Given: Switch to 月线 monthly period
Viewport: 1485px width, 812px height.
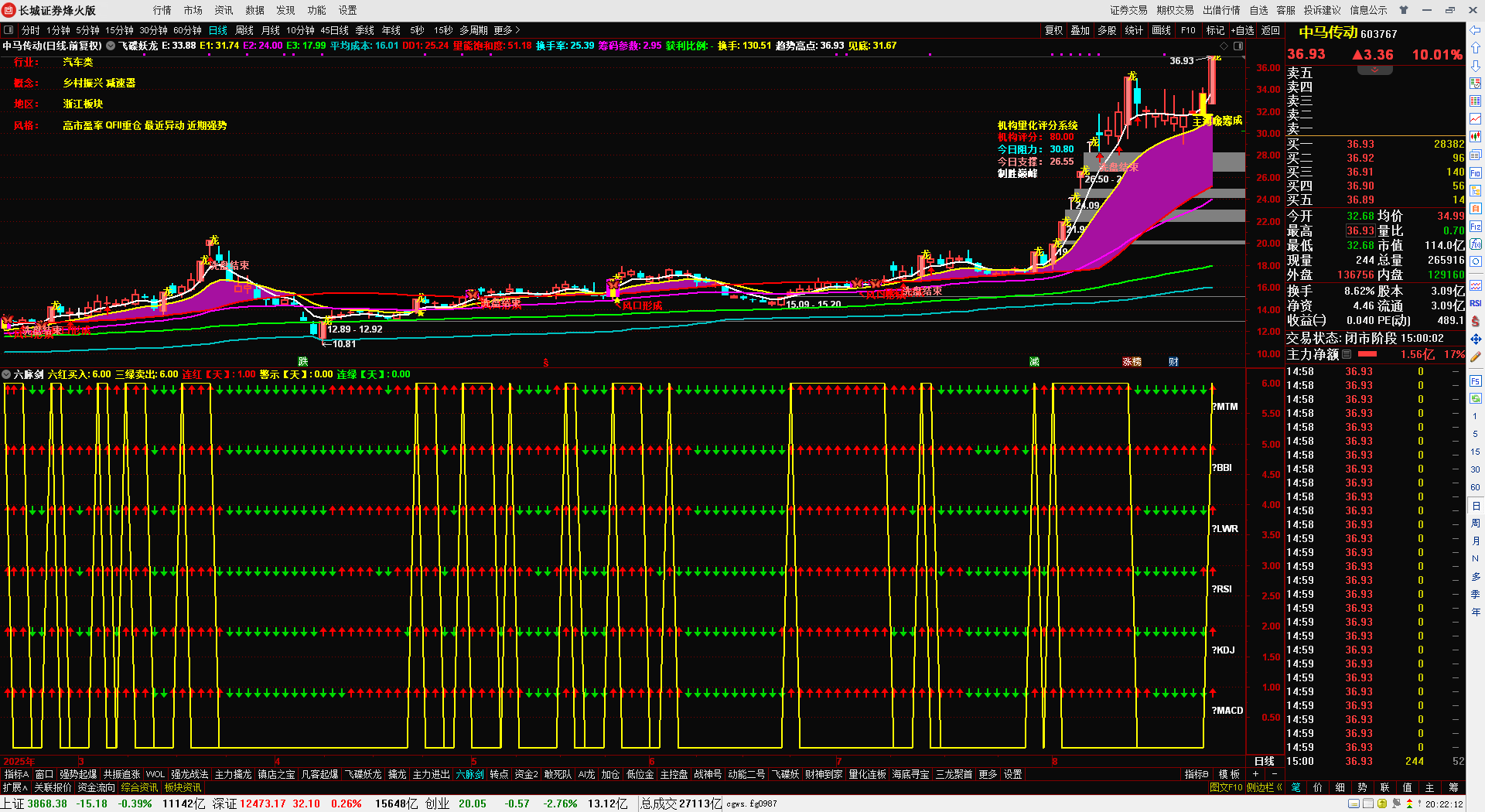Looking at the screenshot, I should pyautogui.click(x=271, y=30).
